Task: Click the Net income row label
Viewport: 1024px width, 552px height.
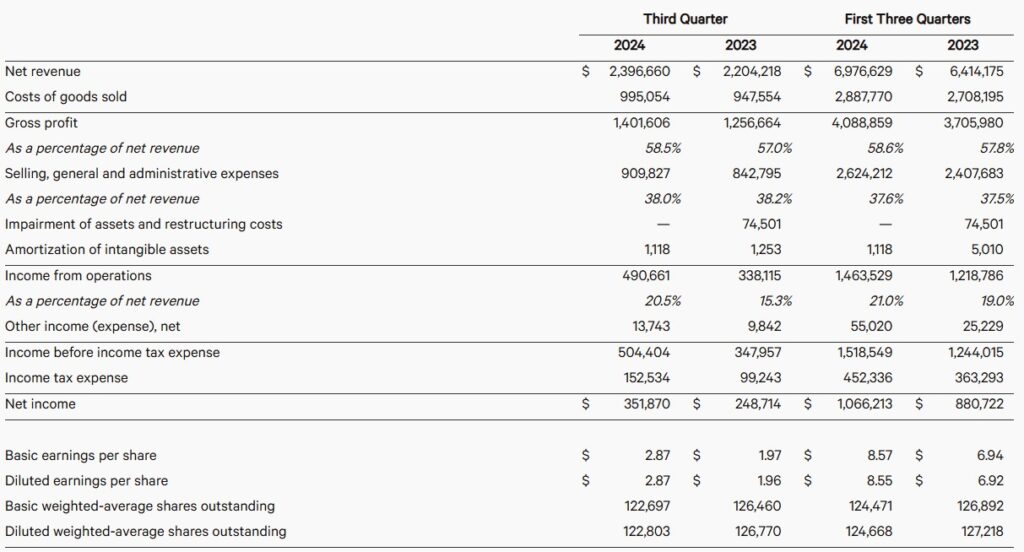Action: click(40, 404)
